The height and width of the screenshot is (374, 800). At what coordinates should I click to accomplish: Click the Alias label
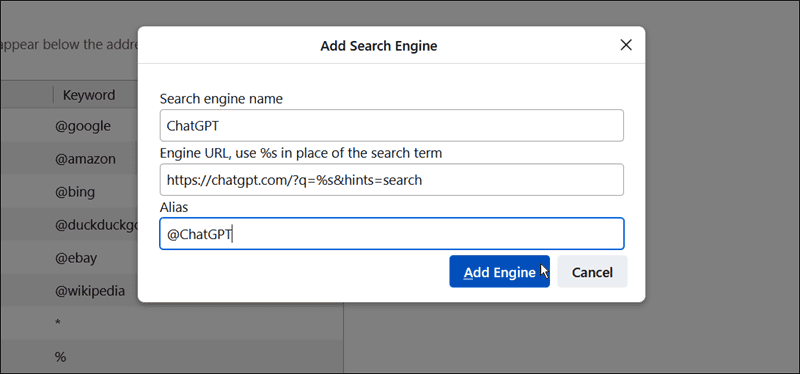click(174, 207)
